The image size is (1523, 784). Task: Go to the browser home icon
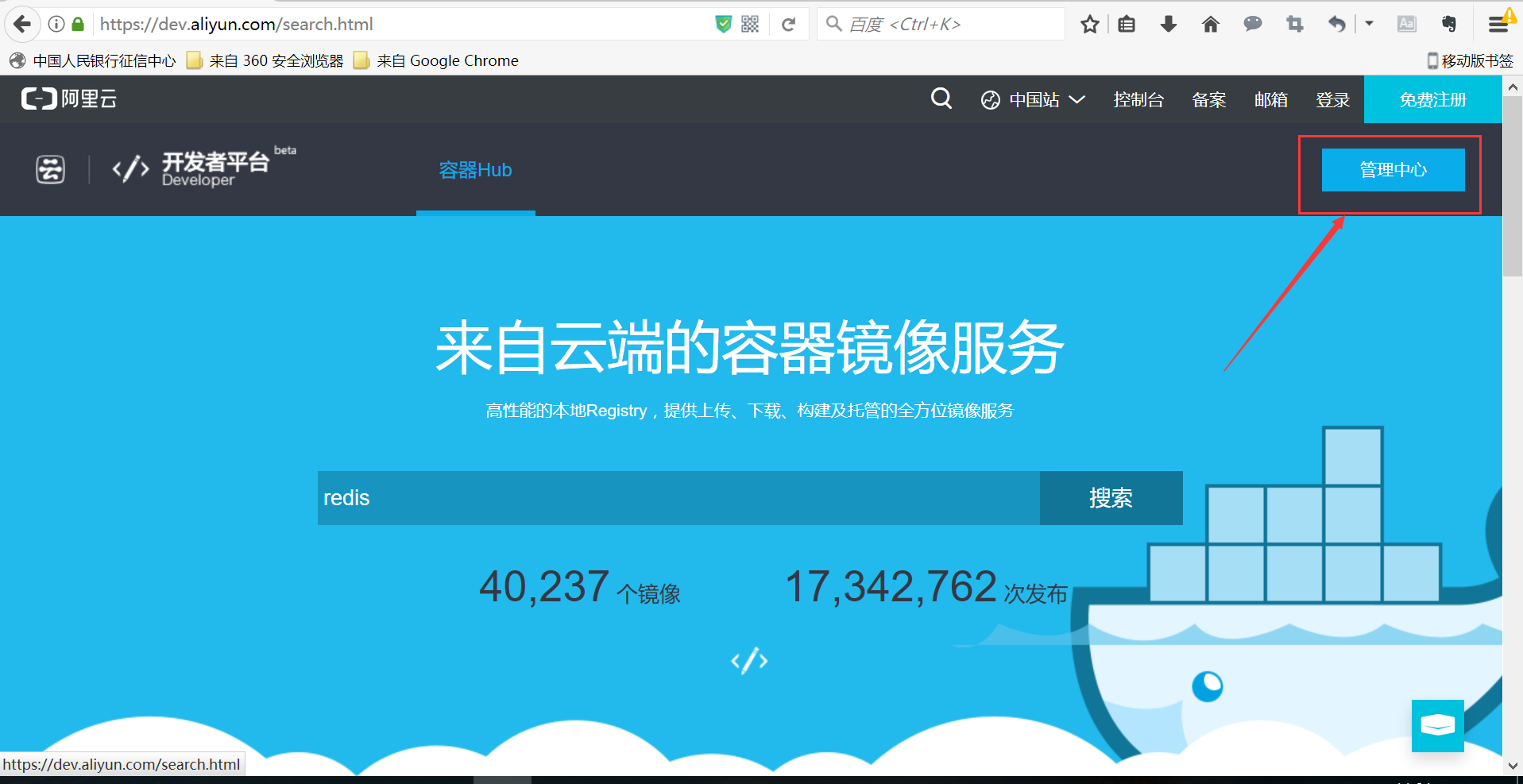coord(1211,25)
